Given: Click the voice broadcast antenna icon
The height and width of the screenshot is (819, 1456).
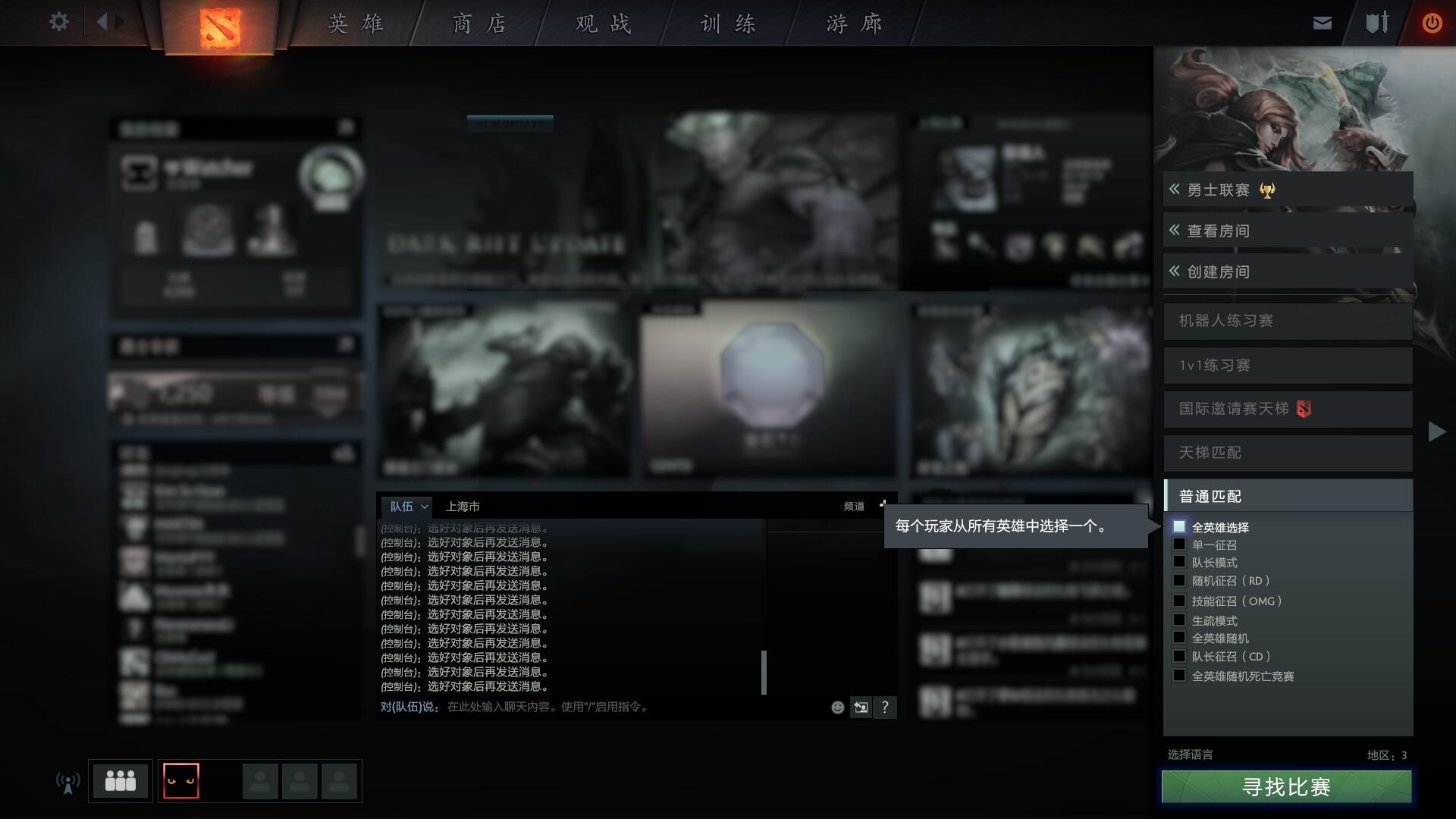Looking at the screenshot, I should (x=68, y=782).
